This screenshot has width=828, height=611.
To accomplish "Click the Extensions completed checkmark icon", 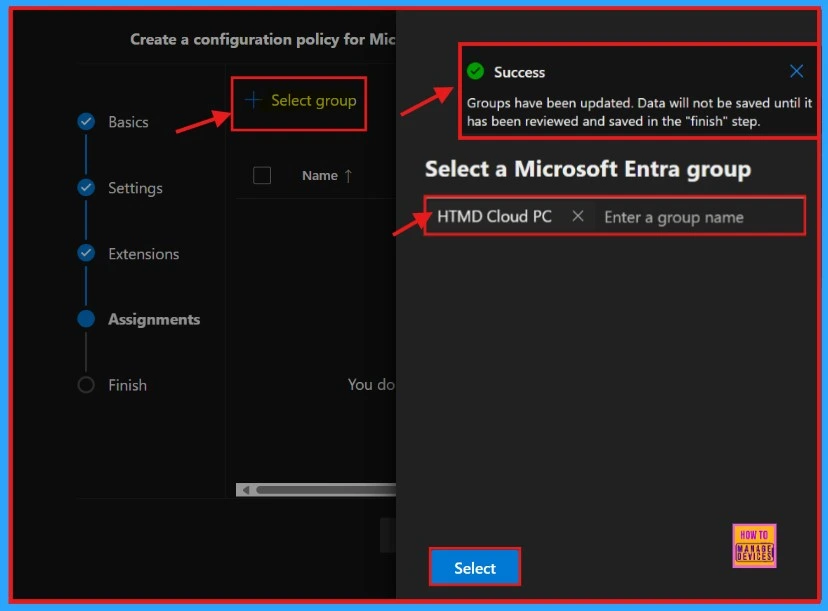I will pos(86,253).
